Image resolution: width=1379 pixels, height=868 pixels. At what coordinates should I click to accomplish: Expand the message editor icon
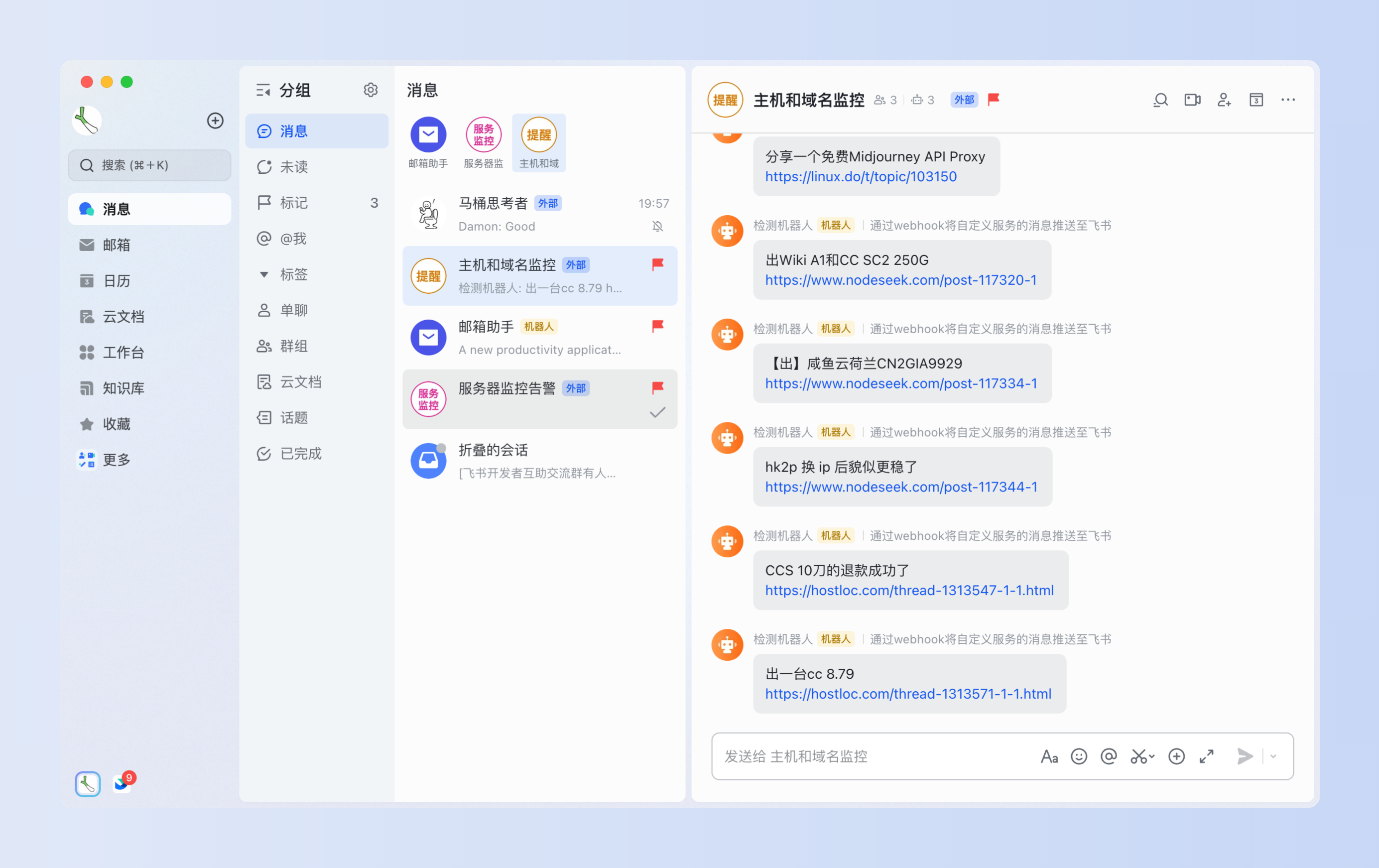(x=1207, y=756)
